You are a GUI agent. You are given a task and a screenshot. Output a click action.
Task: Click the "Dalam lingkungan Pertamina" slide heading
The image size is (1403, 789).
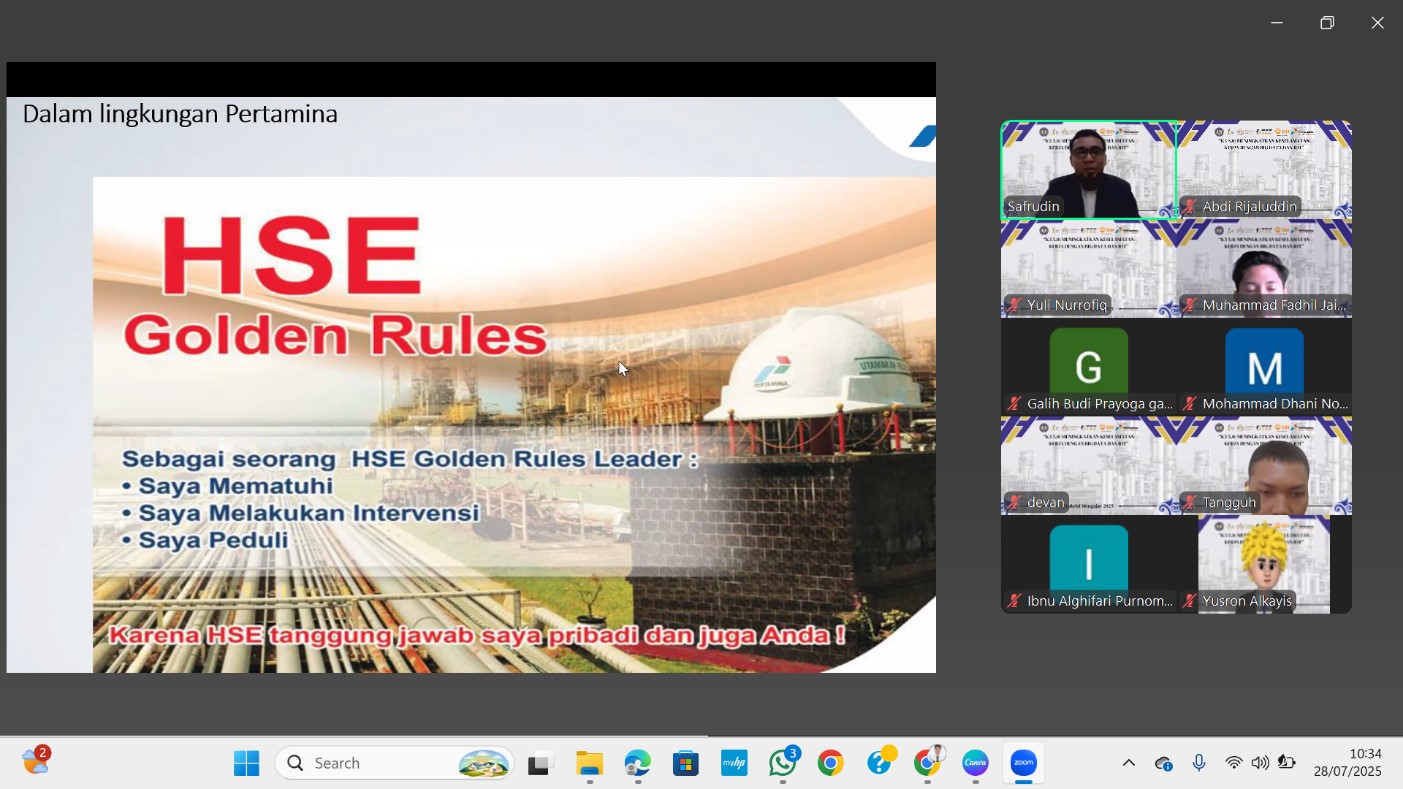180,114
